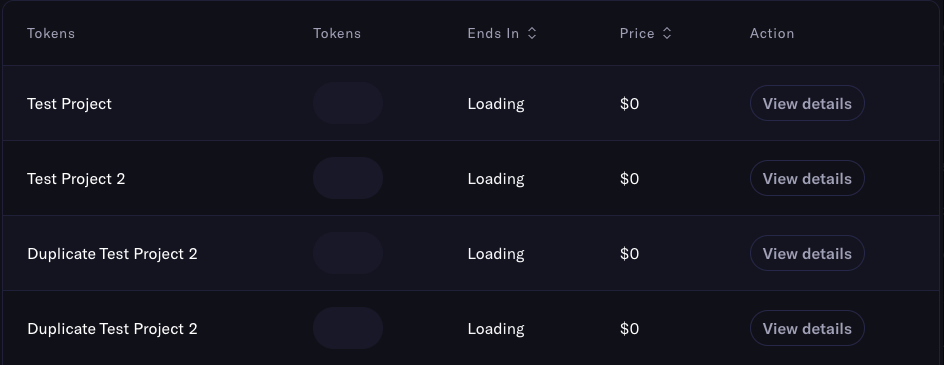Click the token placeholder pill in Test Project row
The height and width of the screenshot is (365, 944).
348,103
